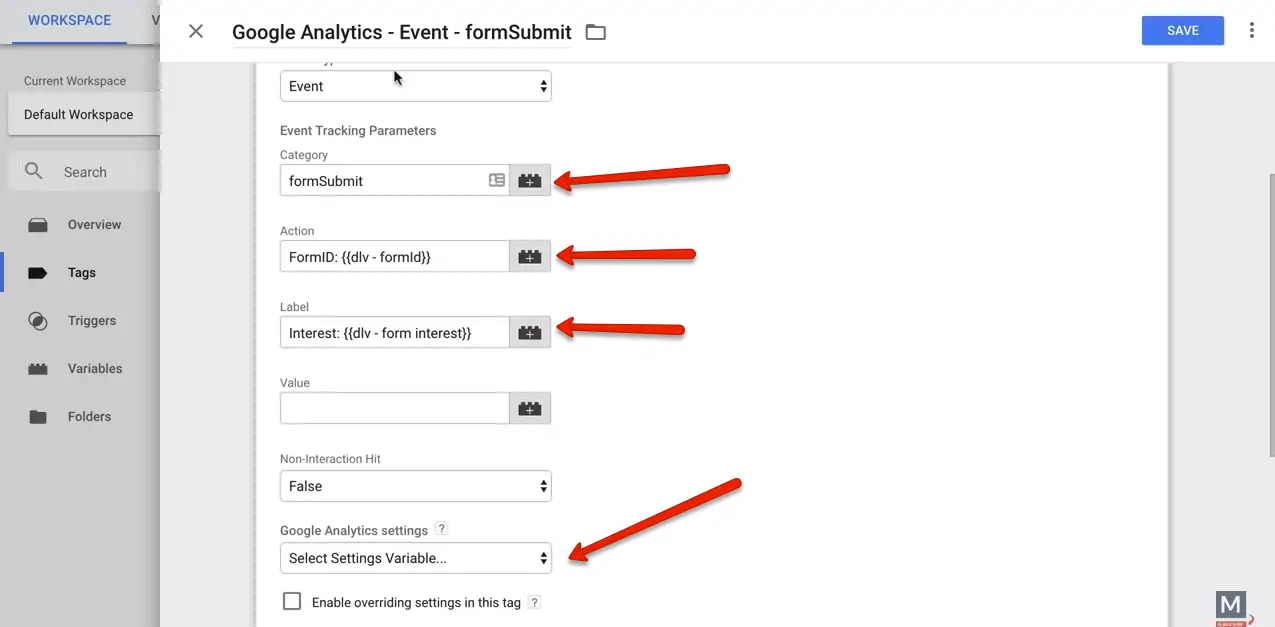The height and width of the screenshot is (627, 1275).
Task: Open variable picker for the Category field
Action: point(530,180)
